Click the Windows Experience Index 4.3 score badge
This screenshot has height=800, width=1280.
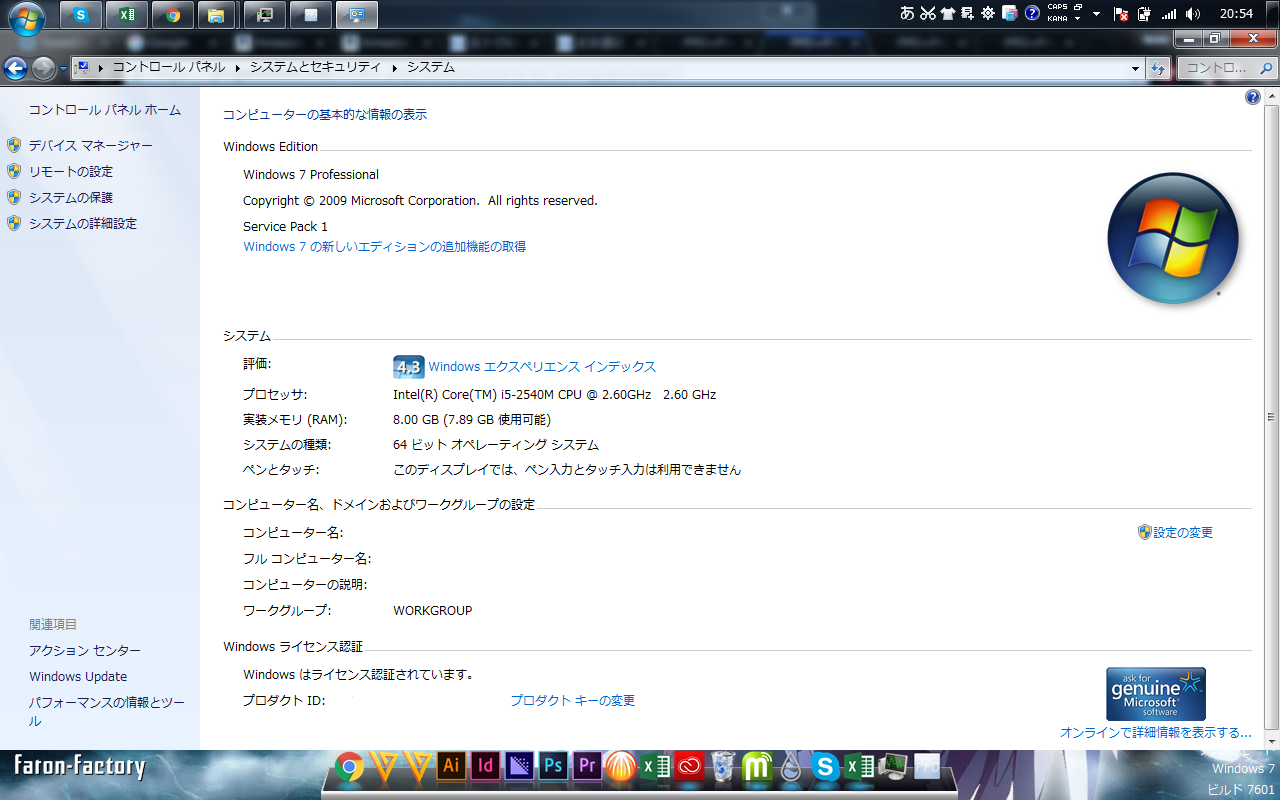tap(408, 367)
